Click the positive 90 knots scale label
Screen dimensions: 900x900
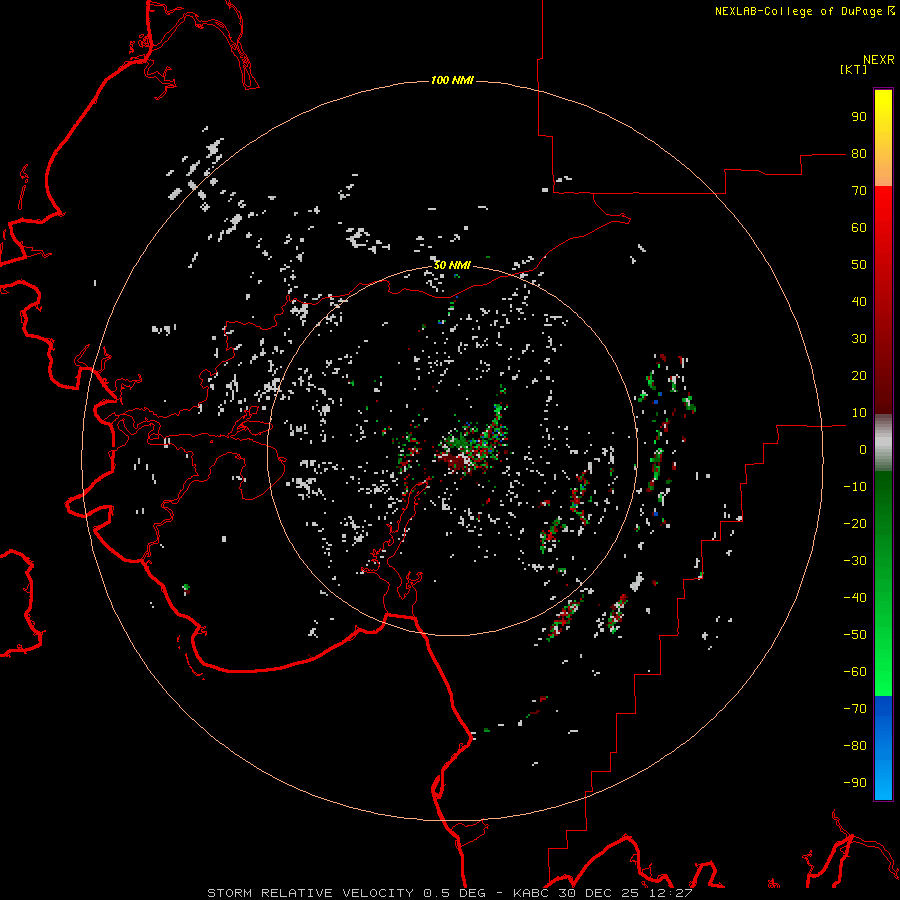[x=859, y=117]
